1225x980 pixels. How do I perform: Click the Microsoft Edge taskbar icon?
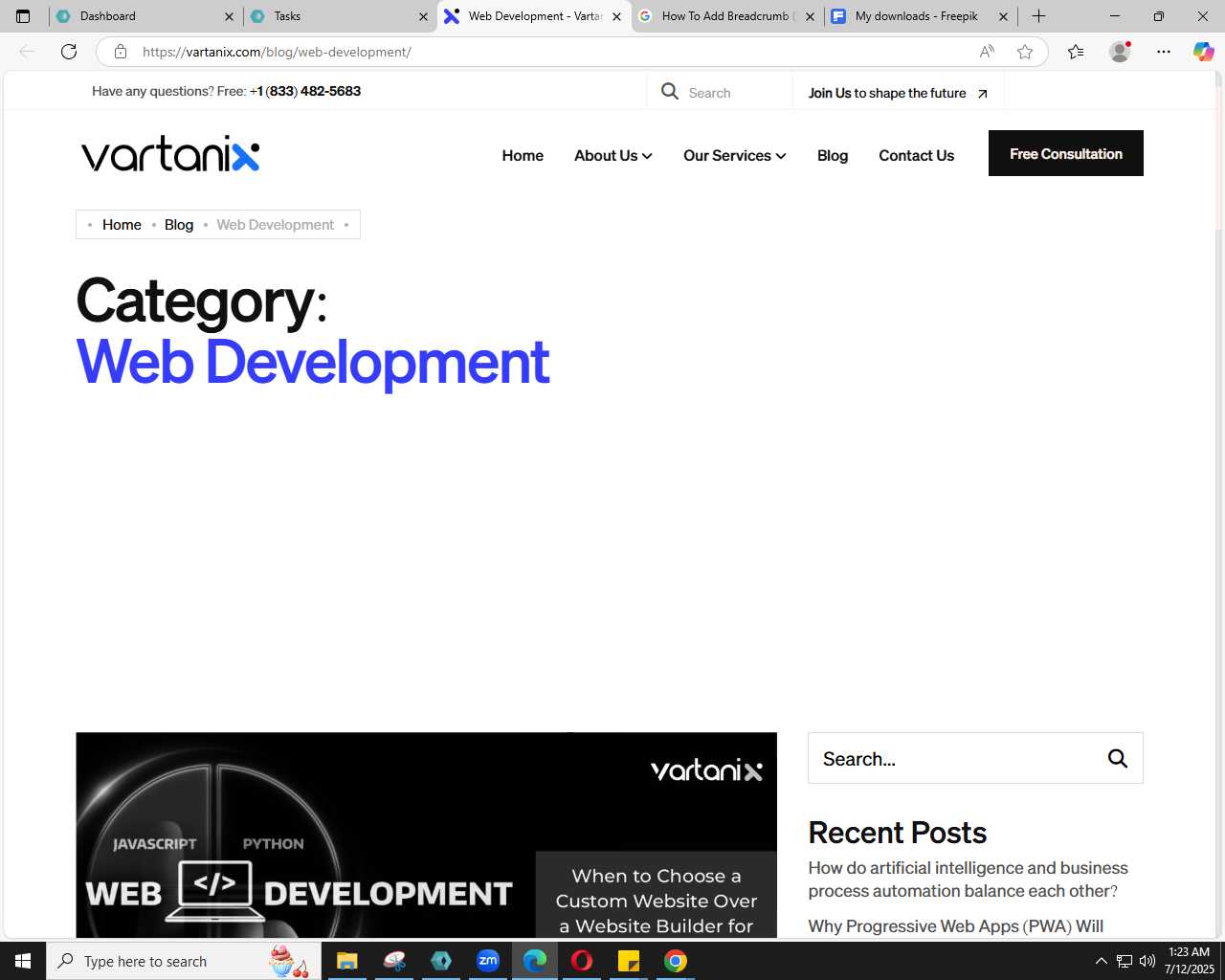click(535, 961)
